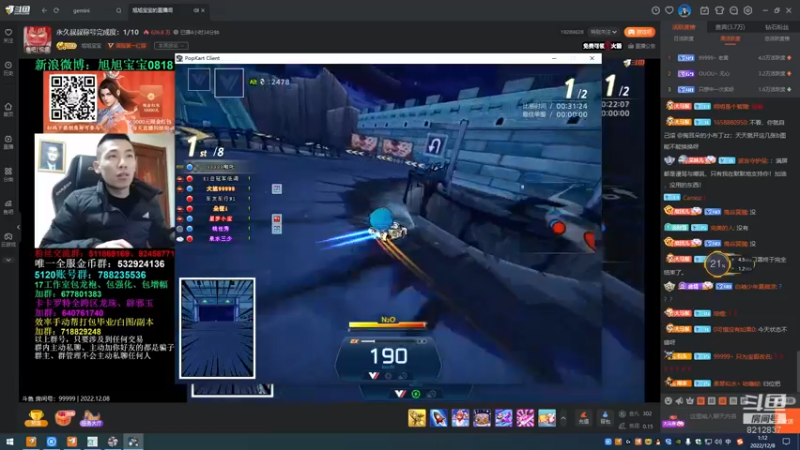This screenshot has width=800, height=450.
Task: Click the fan badge selector beside the chat input
Action: 673,421
